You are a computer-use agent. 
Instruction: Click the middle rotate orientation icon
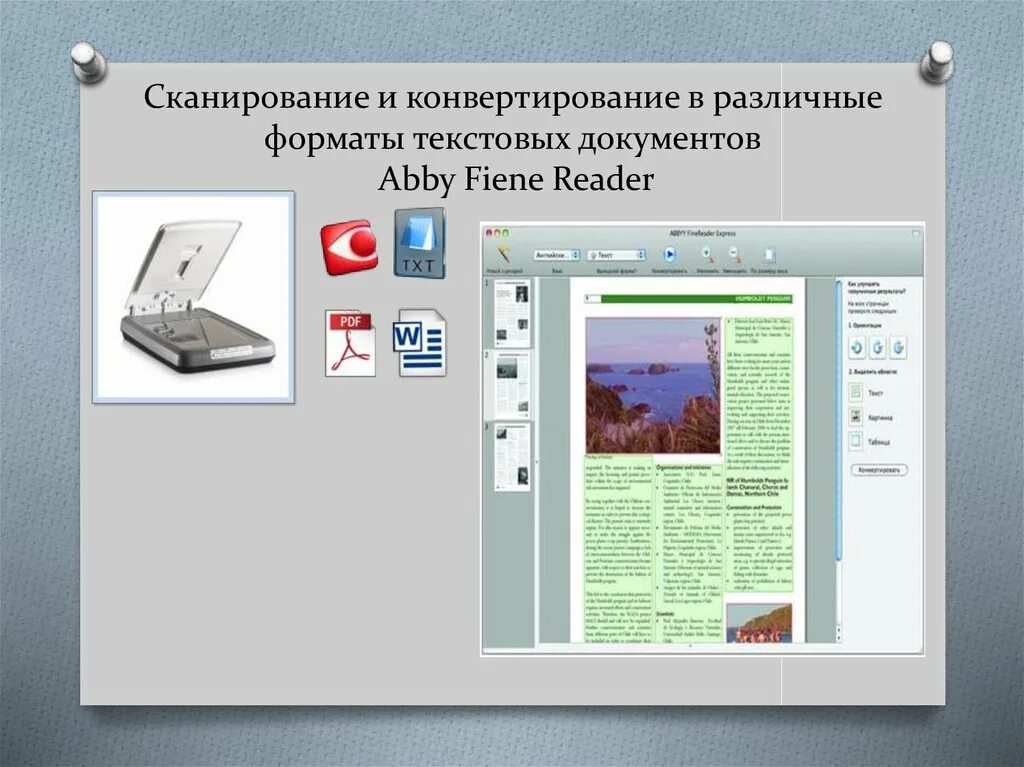878,348
